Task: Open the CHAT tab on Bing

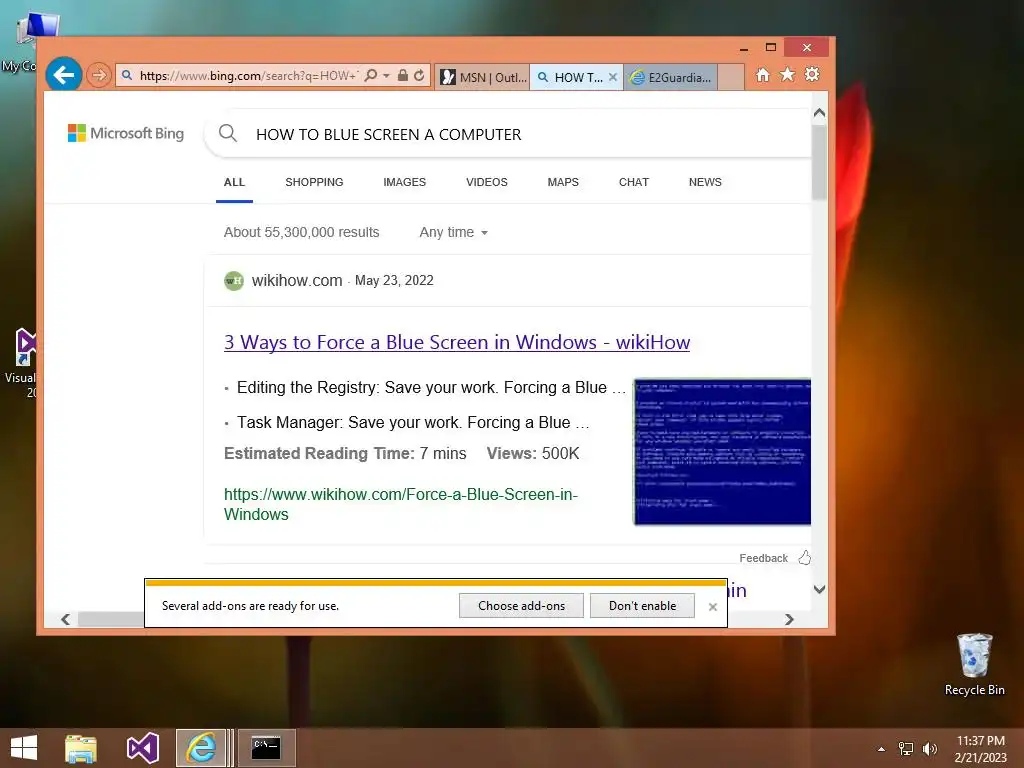Action: [x=633, y=182]
